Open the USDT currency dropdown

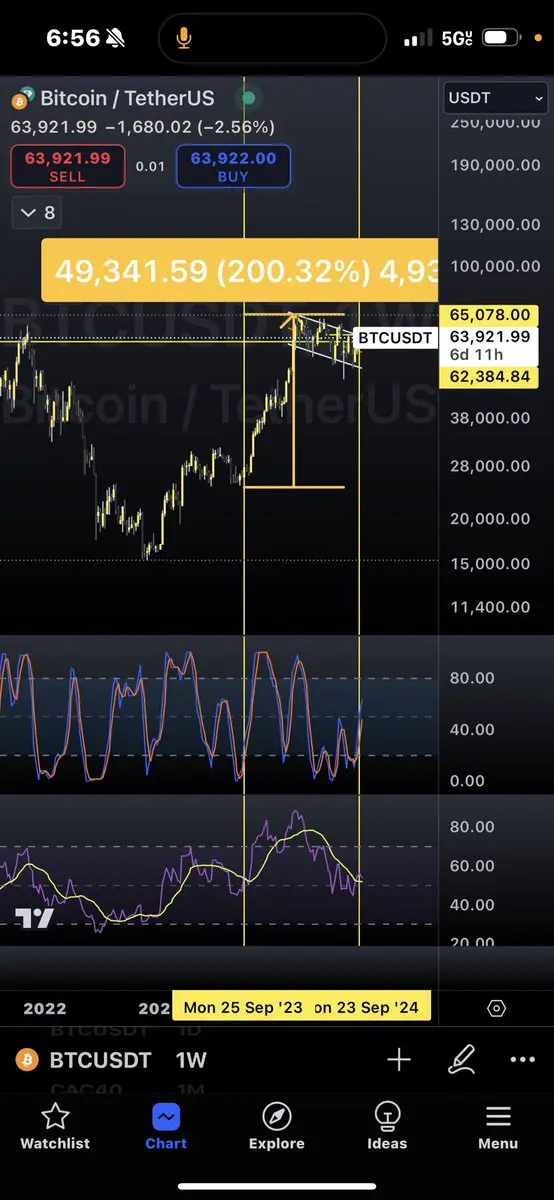click(x=496, y=99)
